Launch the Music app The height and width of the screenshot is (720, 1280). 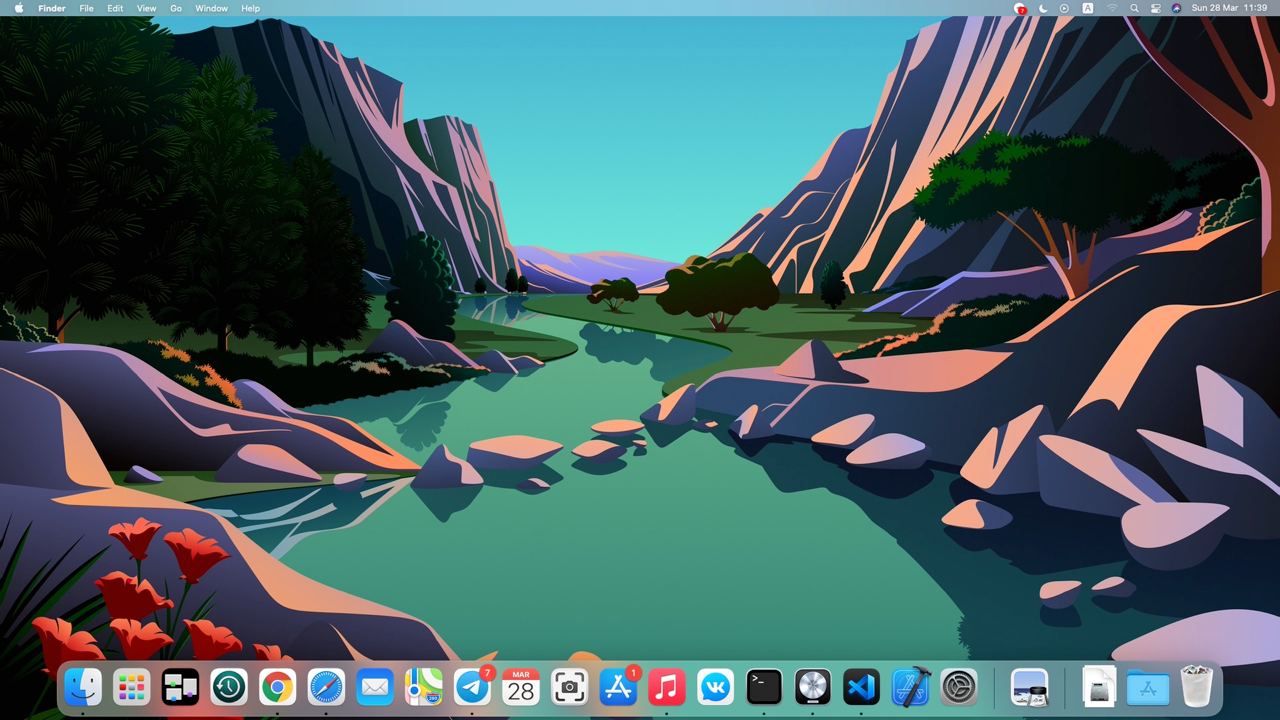point(666,687)
